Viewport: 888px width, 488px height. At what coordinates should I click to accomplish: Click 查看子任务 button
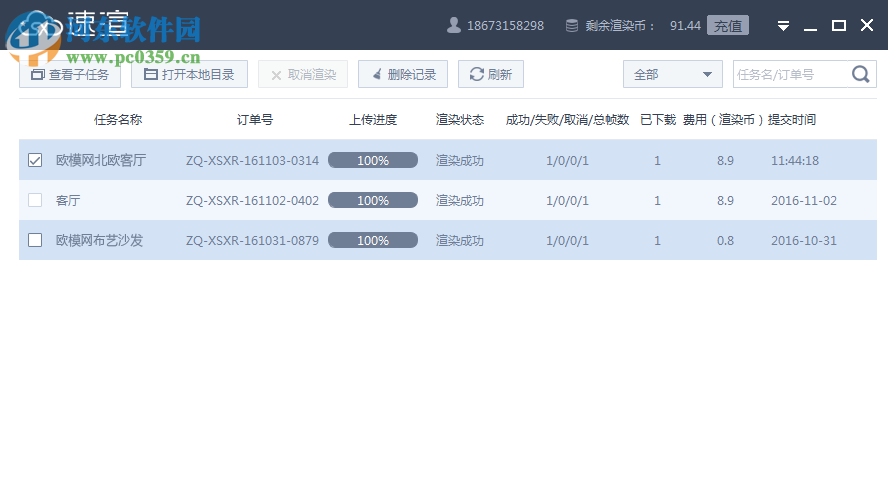point(70,74)
